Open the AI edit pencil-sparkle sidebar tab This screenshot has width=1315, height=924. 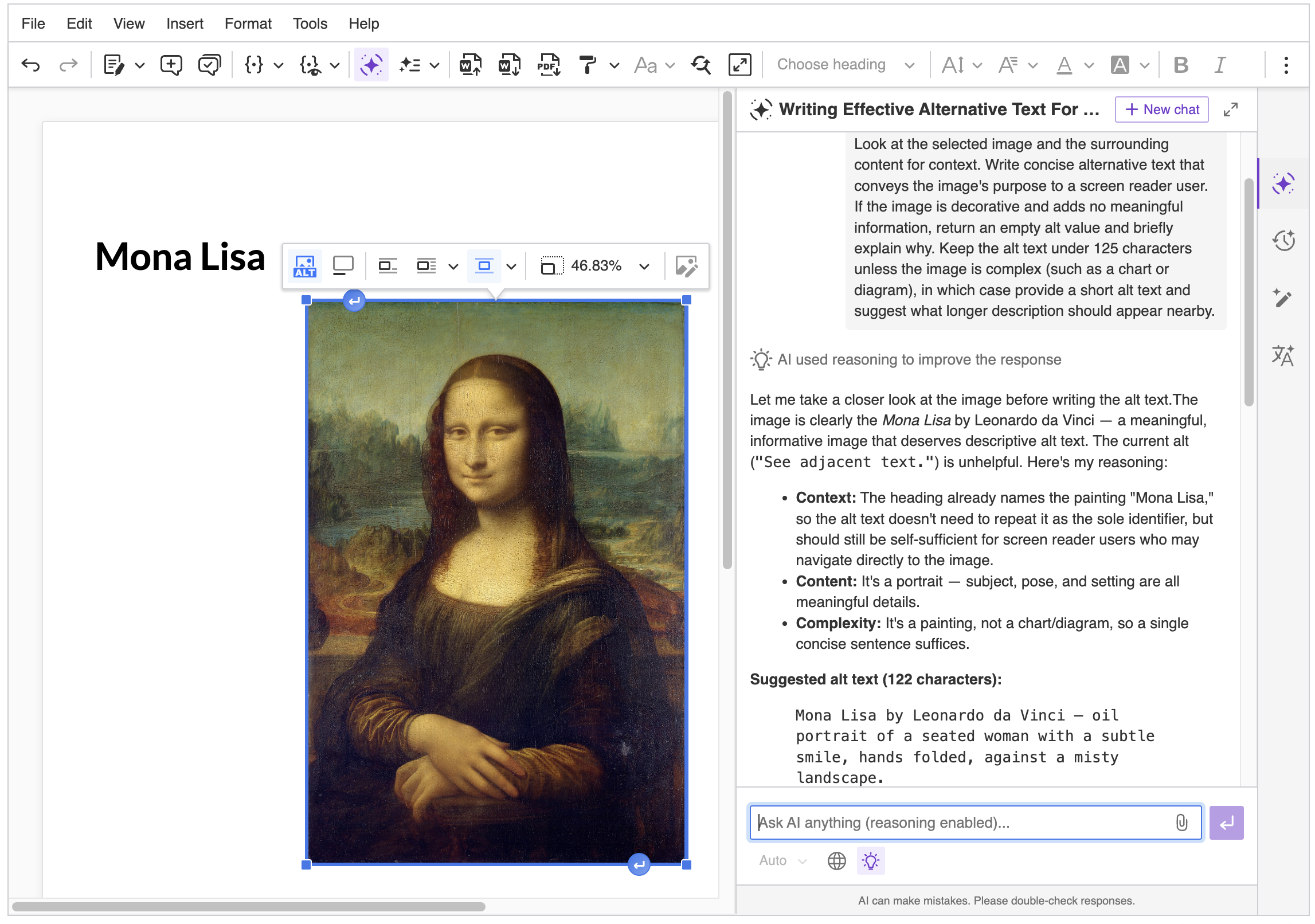click(1283, 298)
